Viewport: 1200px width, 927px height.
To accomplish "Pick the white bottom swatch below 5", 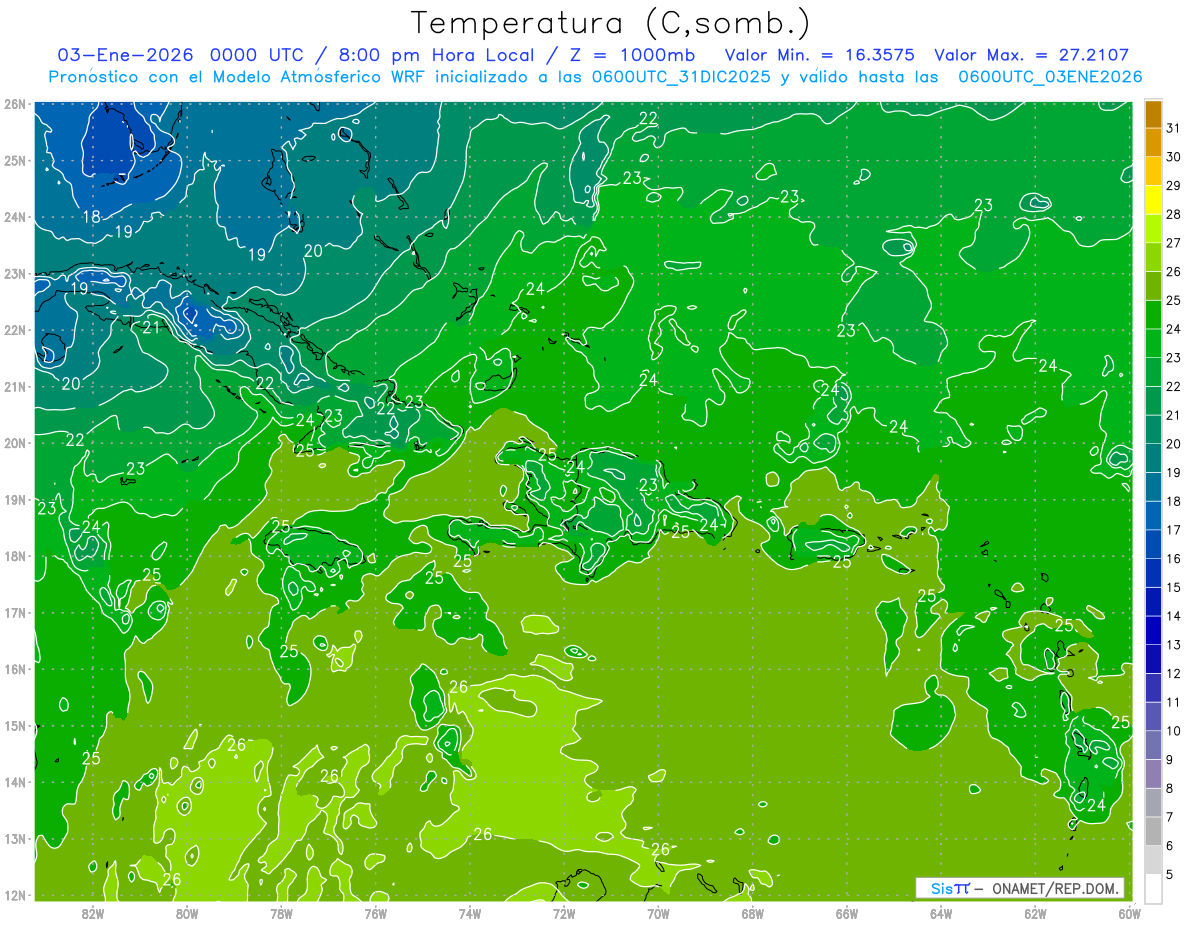I will (1153, 888).
